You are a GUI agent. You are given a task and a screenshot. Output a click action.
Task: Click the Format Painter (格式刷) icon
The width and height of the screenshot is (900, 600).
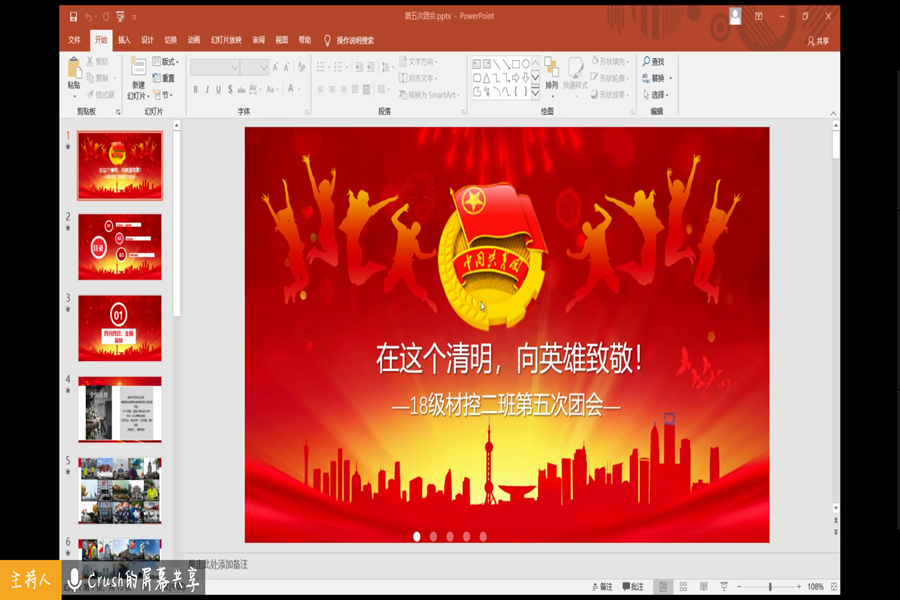(x=90, y=94)
